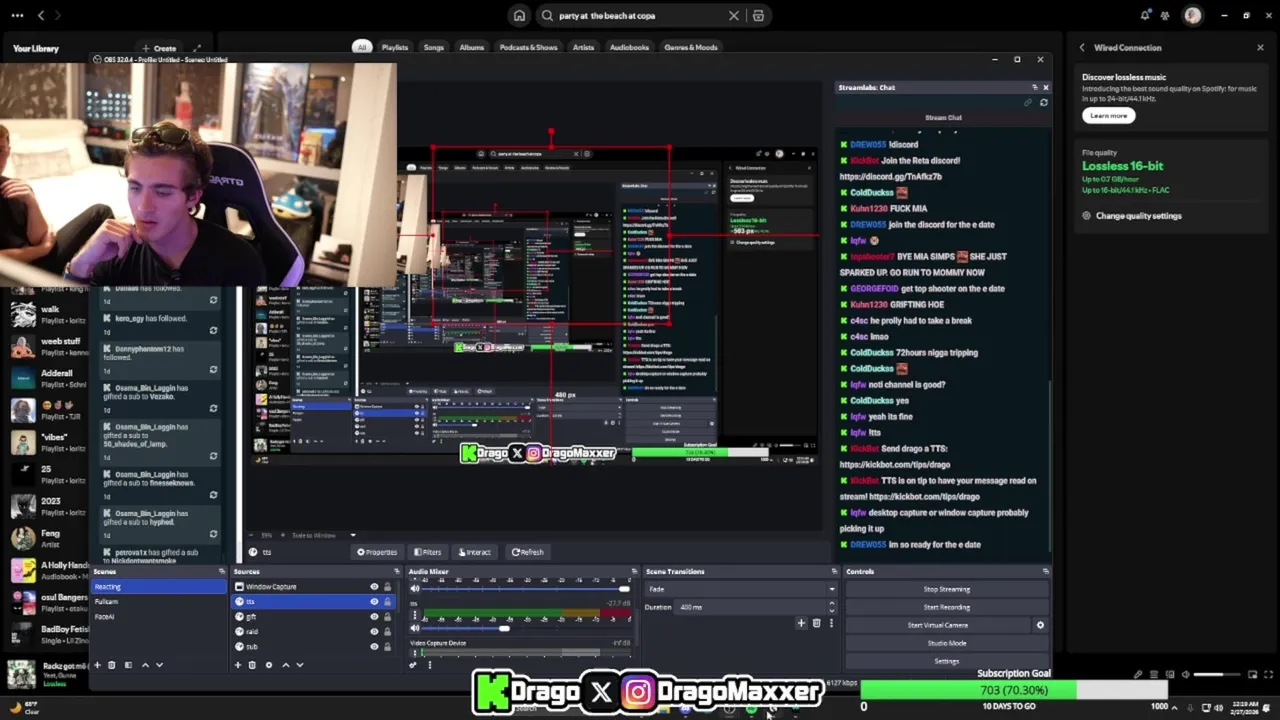Hide the tts source

[375, 602]
